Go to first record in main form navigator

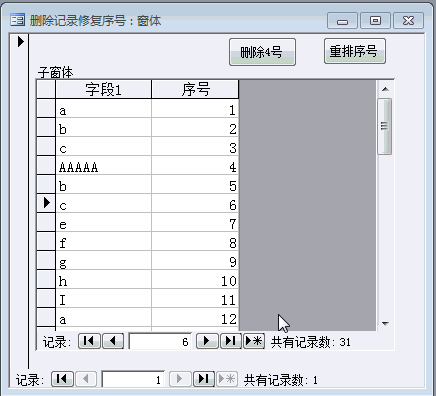click(x=62, y=379)
